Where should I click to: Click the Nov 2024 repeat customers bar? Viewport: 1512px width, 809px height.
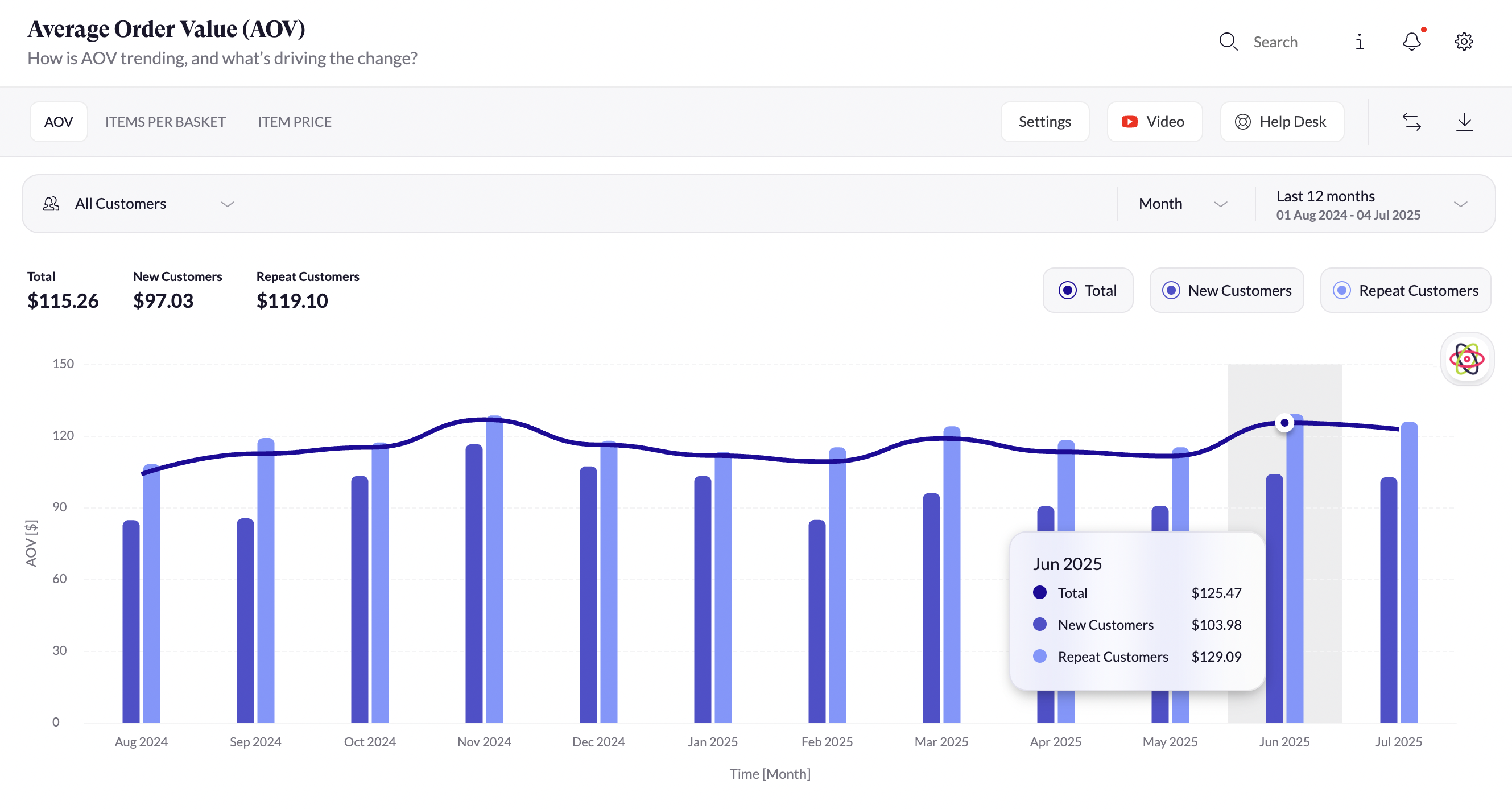tap(494, 569)
